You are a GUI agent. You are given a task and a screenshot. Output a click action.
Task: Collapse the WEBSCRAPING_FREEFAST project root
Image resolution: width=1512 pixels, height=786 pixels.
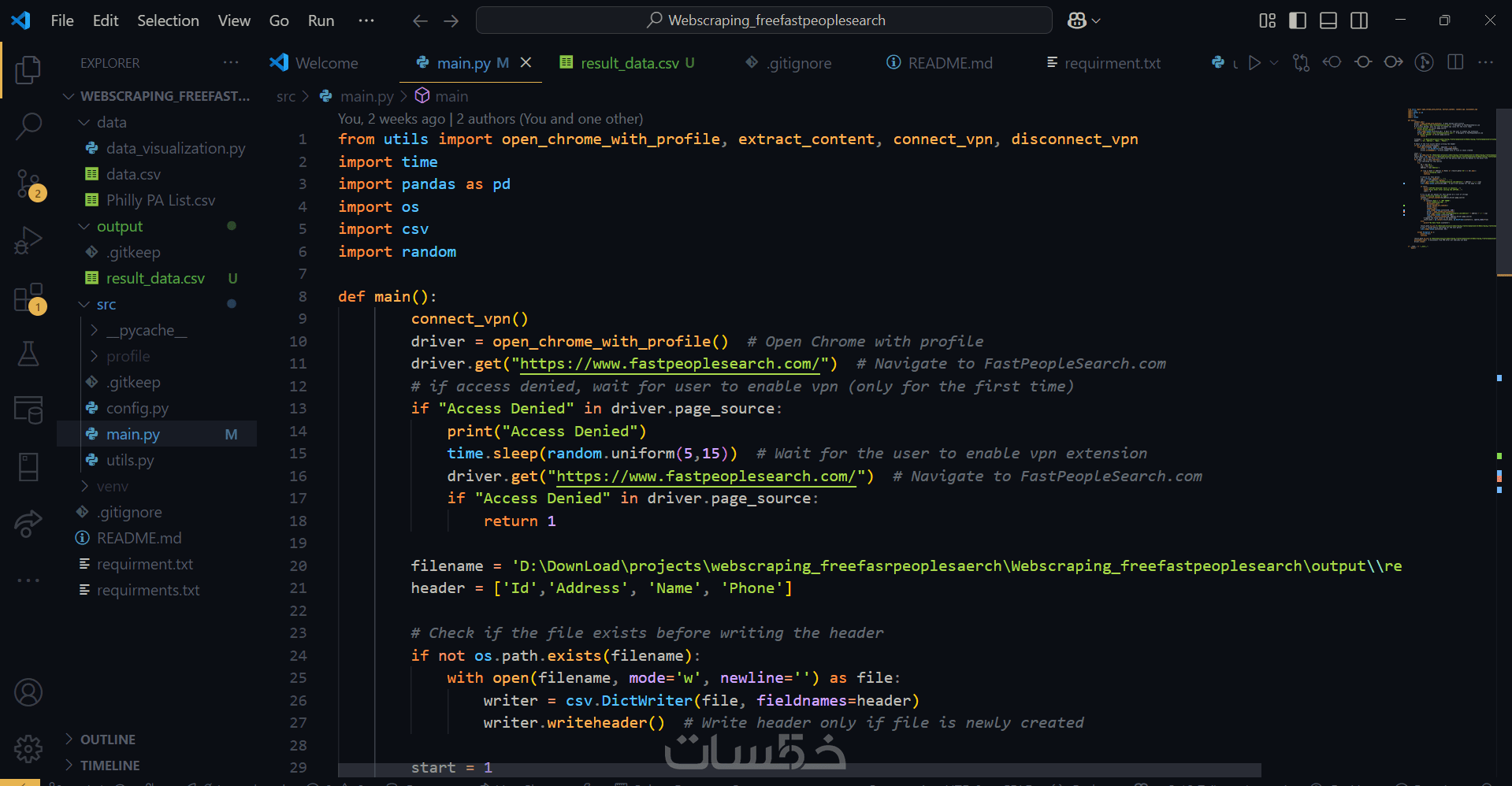157,96
